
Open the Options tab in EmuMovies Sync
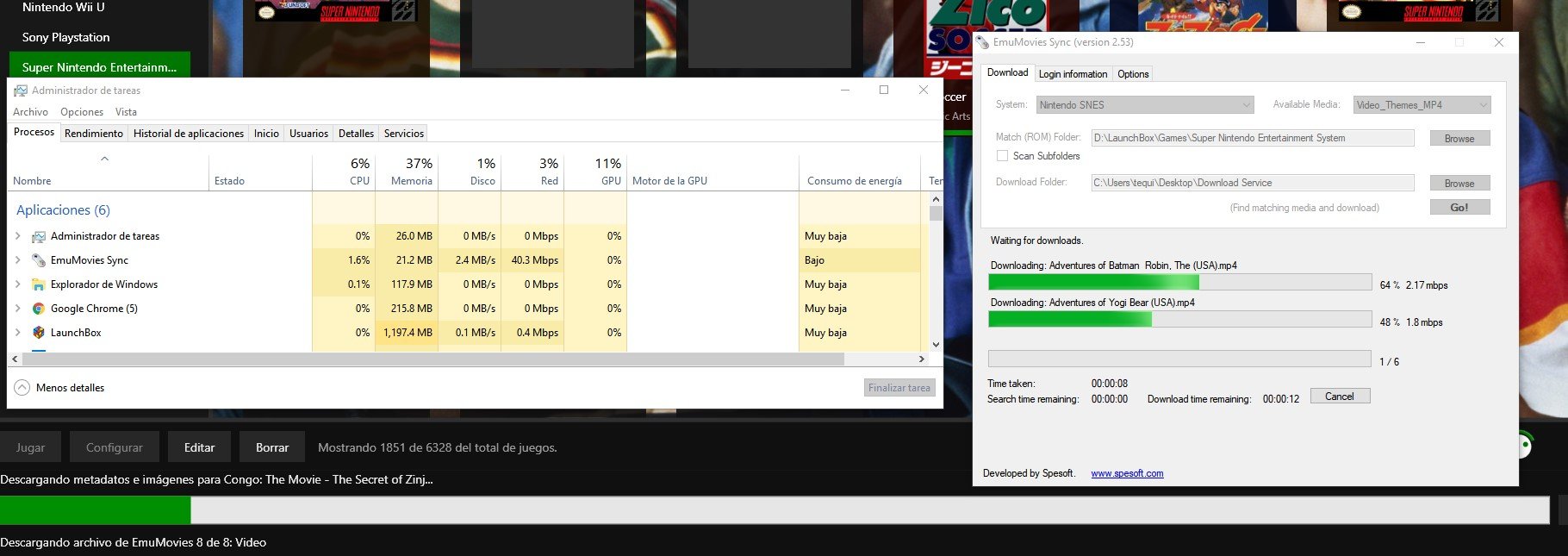(1133, 74)
